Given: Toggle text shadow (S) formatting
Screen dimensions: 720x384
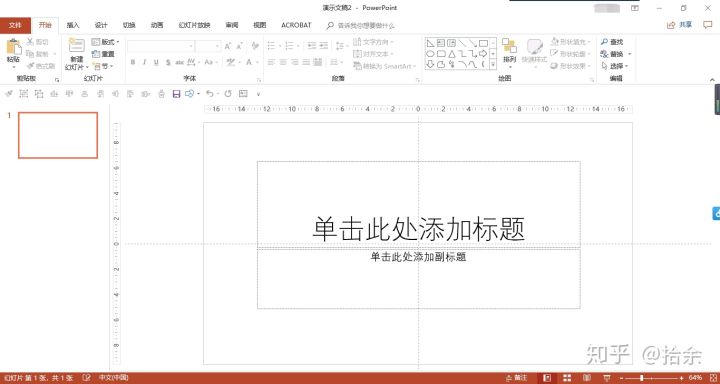Looking at the screenshot, I should click(168, 62).
